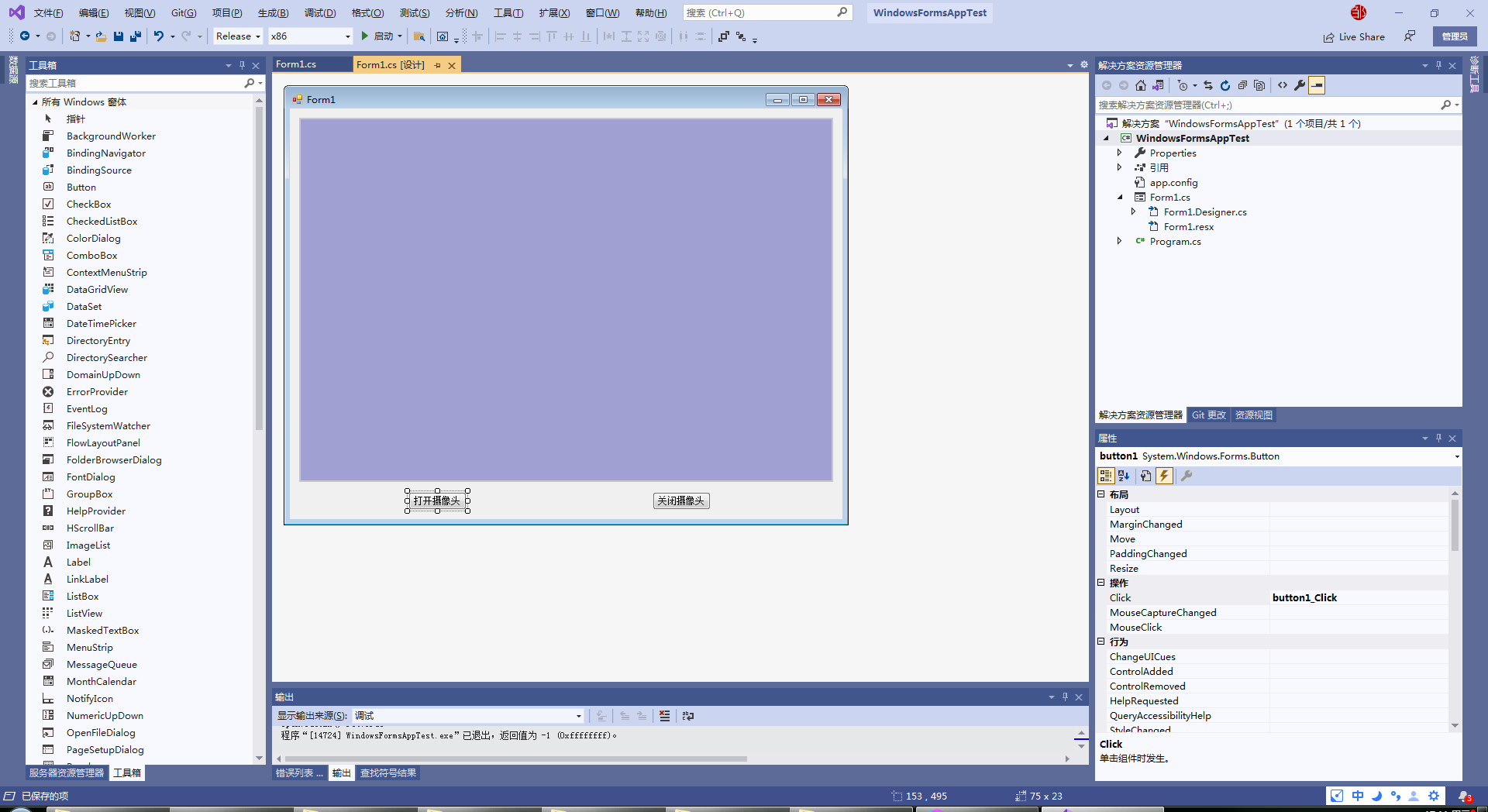The height and width of the screenshot is (812, 1488).
Task: Toggle Word Wrap in Output panel
Action: point(688,716)
